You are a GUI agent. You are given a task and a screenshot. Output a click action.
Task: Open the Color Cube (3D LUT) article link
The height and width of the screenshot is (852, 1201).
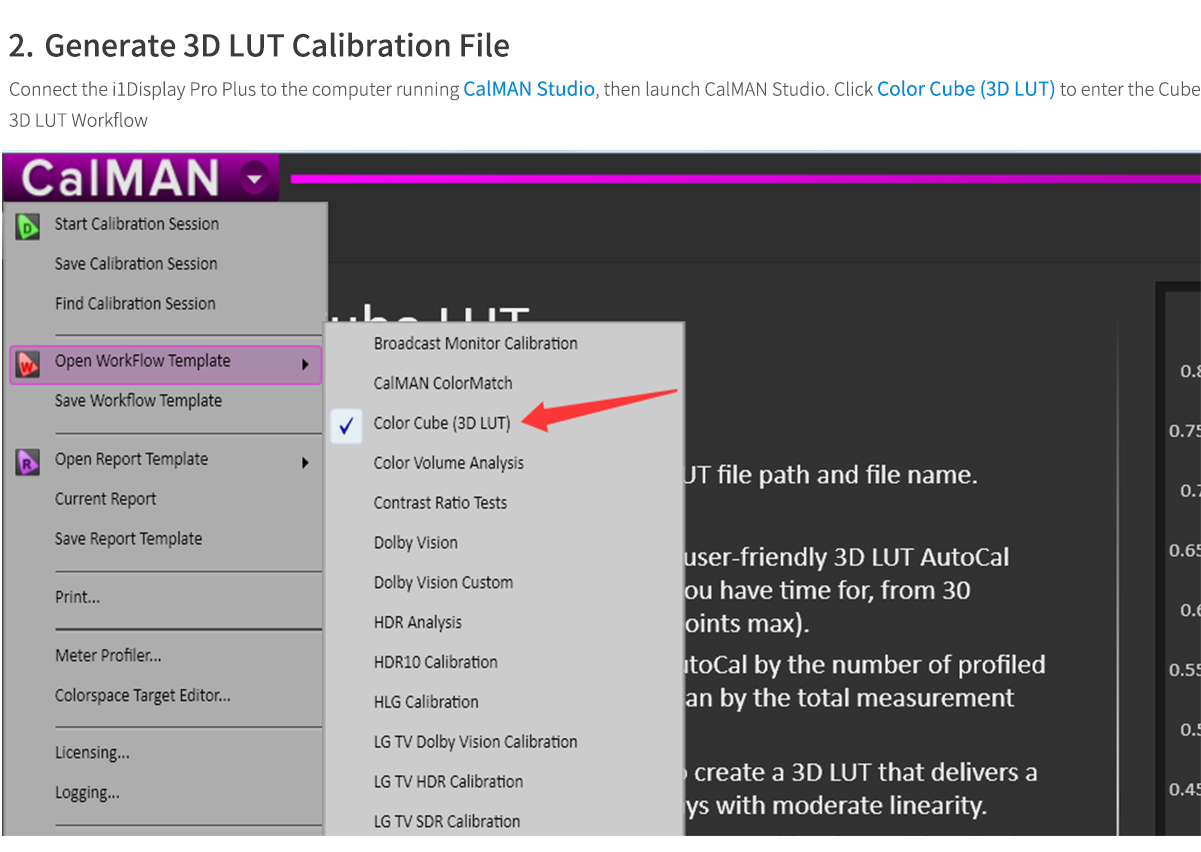(x=966, y=89)
